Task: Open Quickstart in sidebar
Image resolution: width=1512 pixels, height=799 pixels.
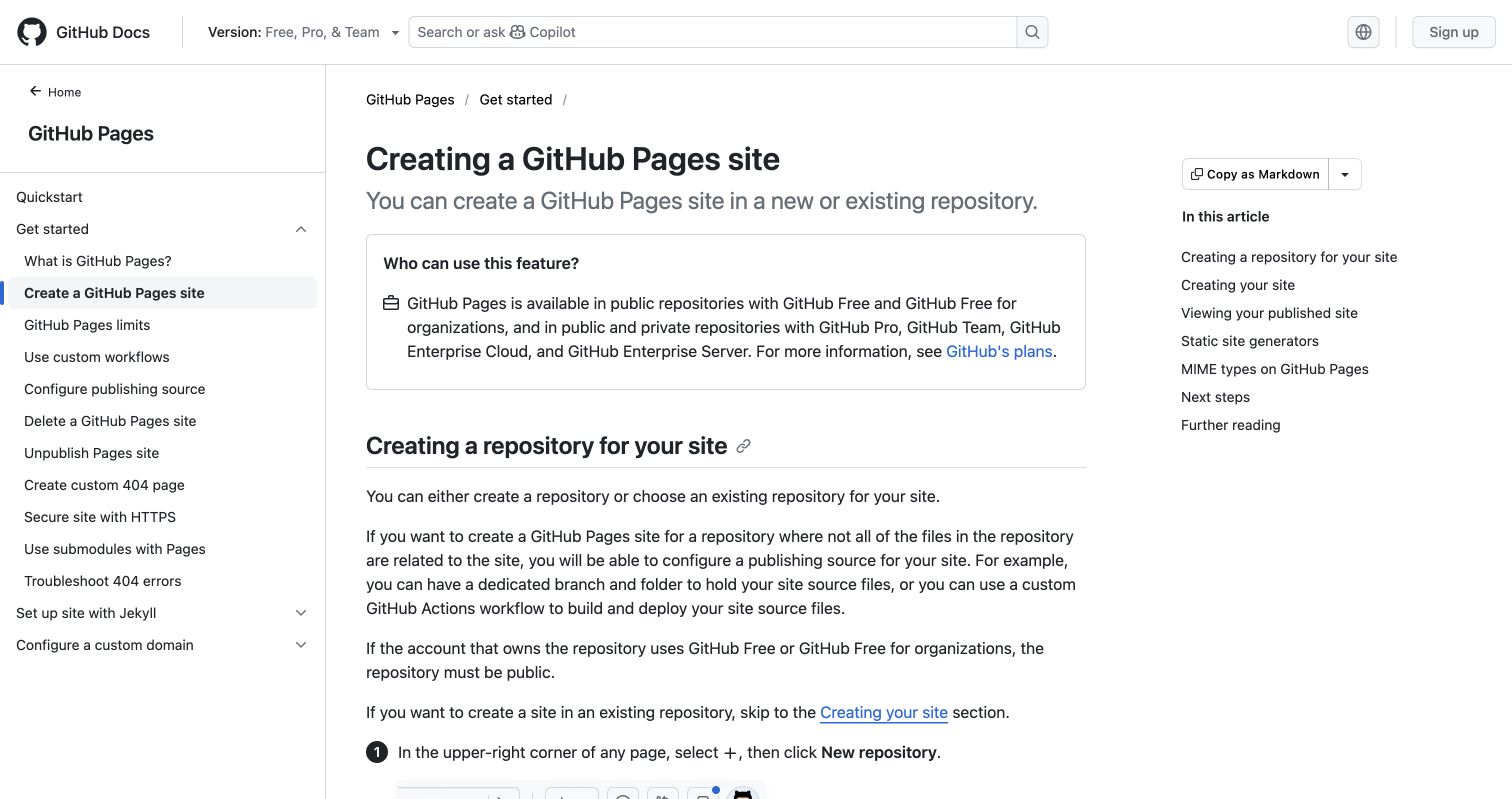Action: tap(49, 197)
